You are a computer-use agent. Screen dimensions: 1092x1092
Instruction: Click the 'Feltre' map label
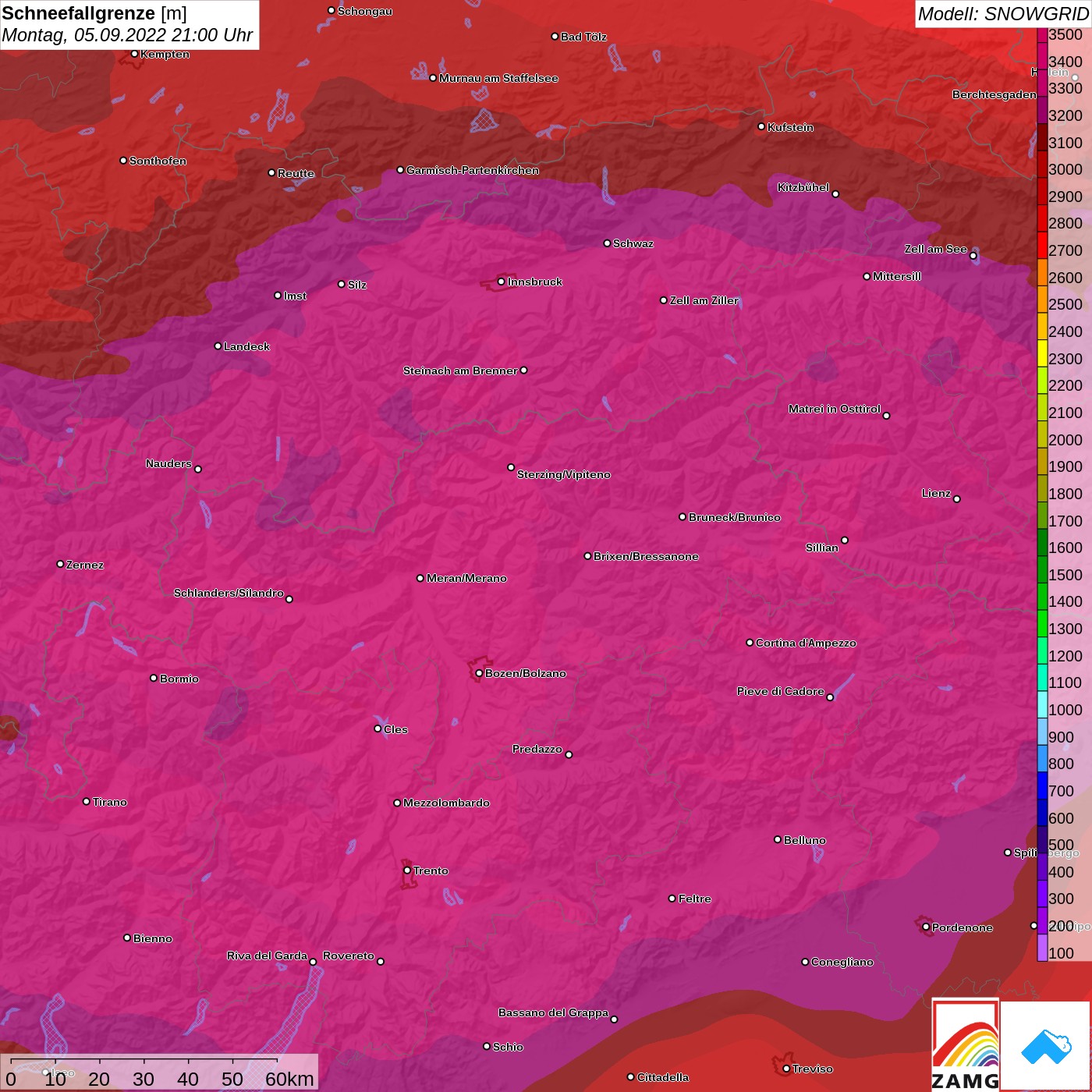(x=694, y=899)
